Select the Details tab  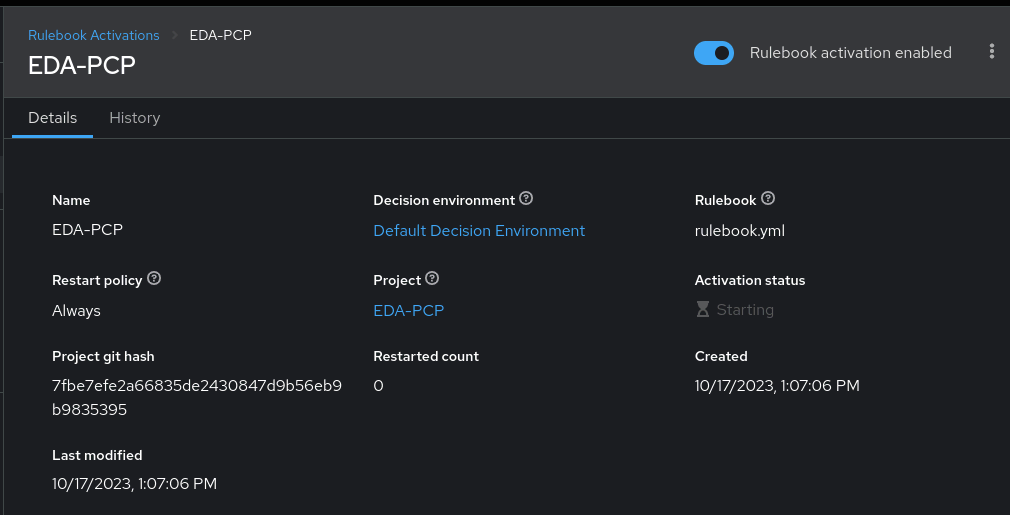pyautogui.click(x=52, y=118)
